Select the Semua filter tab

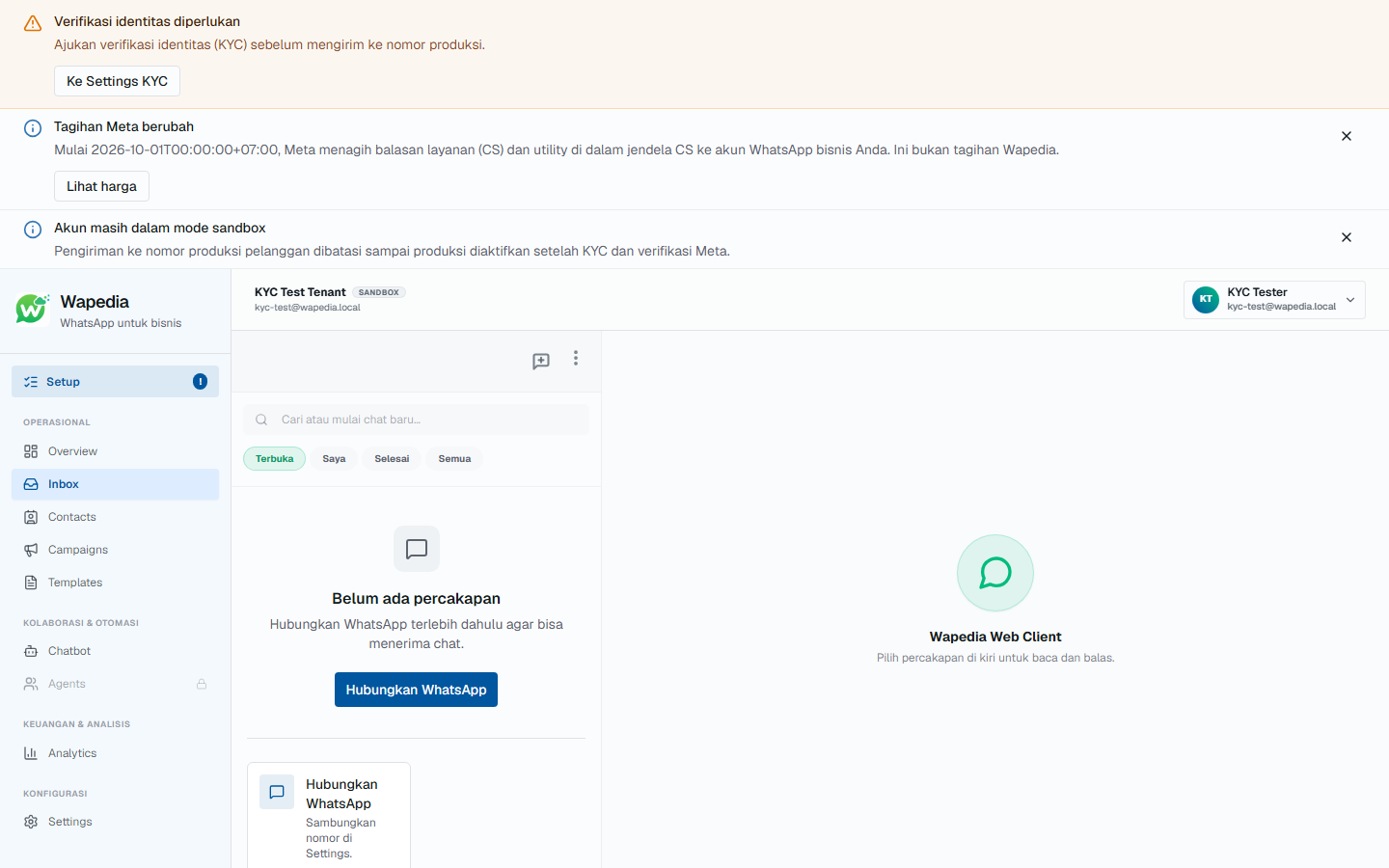(454, 459)
